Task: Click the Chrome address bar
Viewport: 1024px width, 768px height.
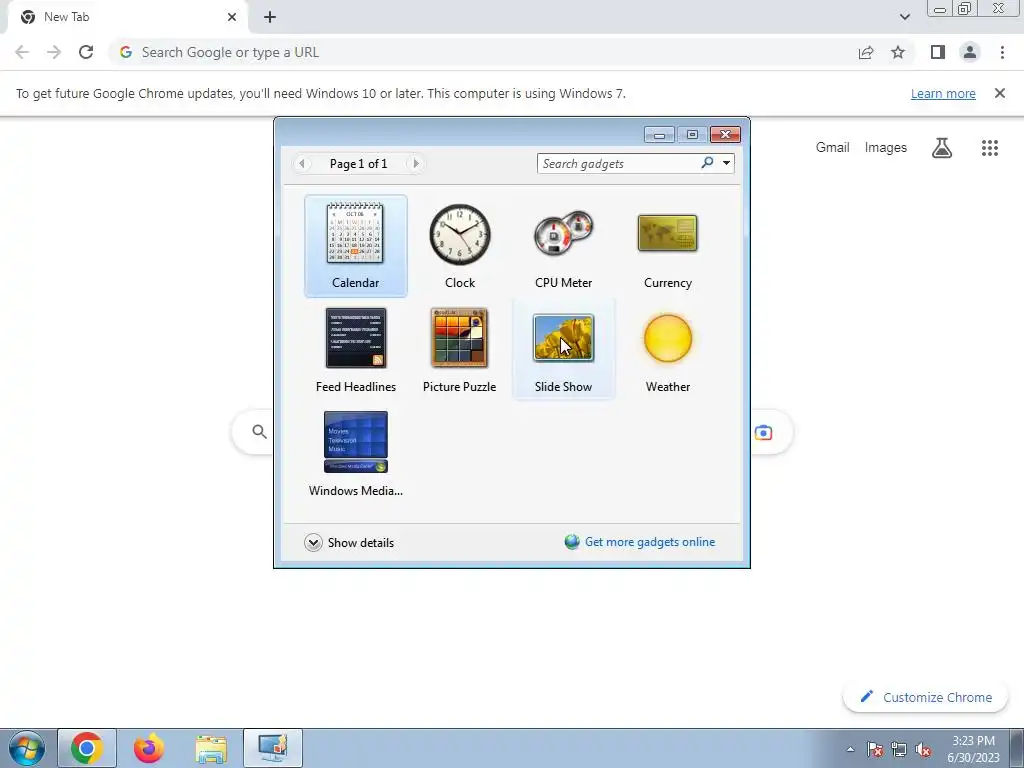Action: pos(483,52)
